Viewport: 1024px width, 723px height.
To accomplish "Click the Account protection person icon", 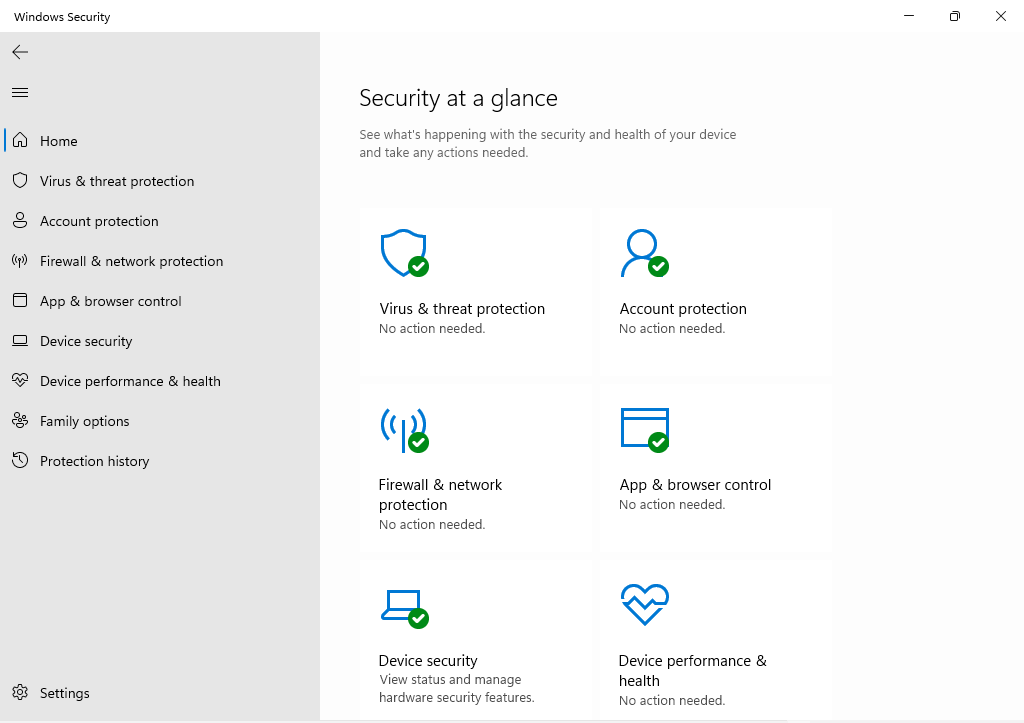I will click(x=643, y=252).
